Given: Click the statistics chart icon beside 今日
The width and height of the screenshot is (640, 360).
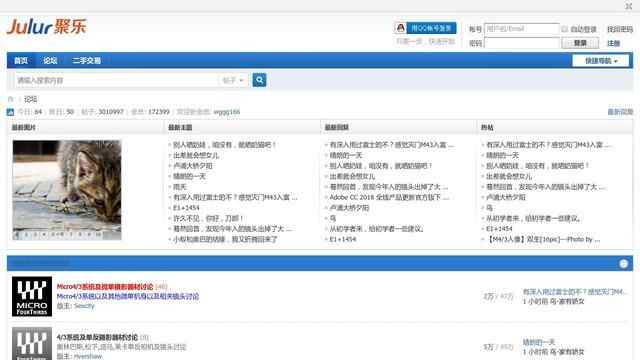Looking at the screenshot, I should pyautogui.click(x=10, y=112).
